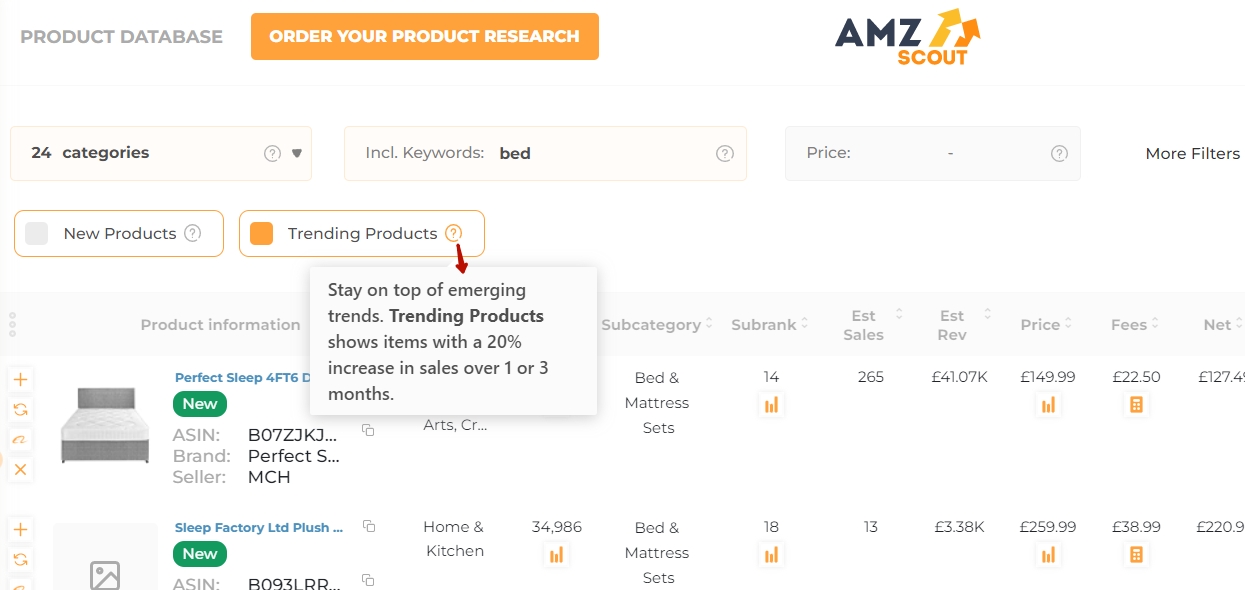Click help icon next to Trending Products
Image resolution: width=1245 pixels, height=590 pixels.
point(455,233)
